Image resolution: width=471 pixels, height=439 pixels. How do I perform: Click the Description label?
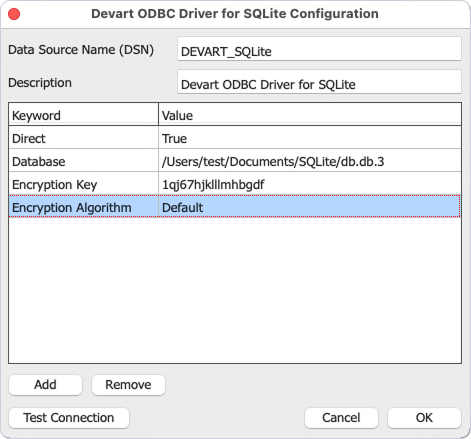pyautogui.click(x=40, y=83)
